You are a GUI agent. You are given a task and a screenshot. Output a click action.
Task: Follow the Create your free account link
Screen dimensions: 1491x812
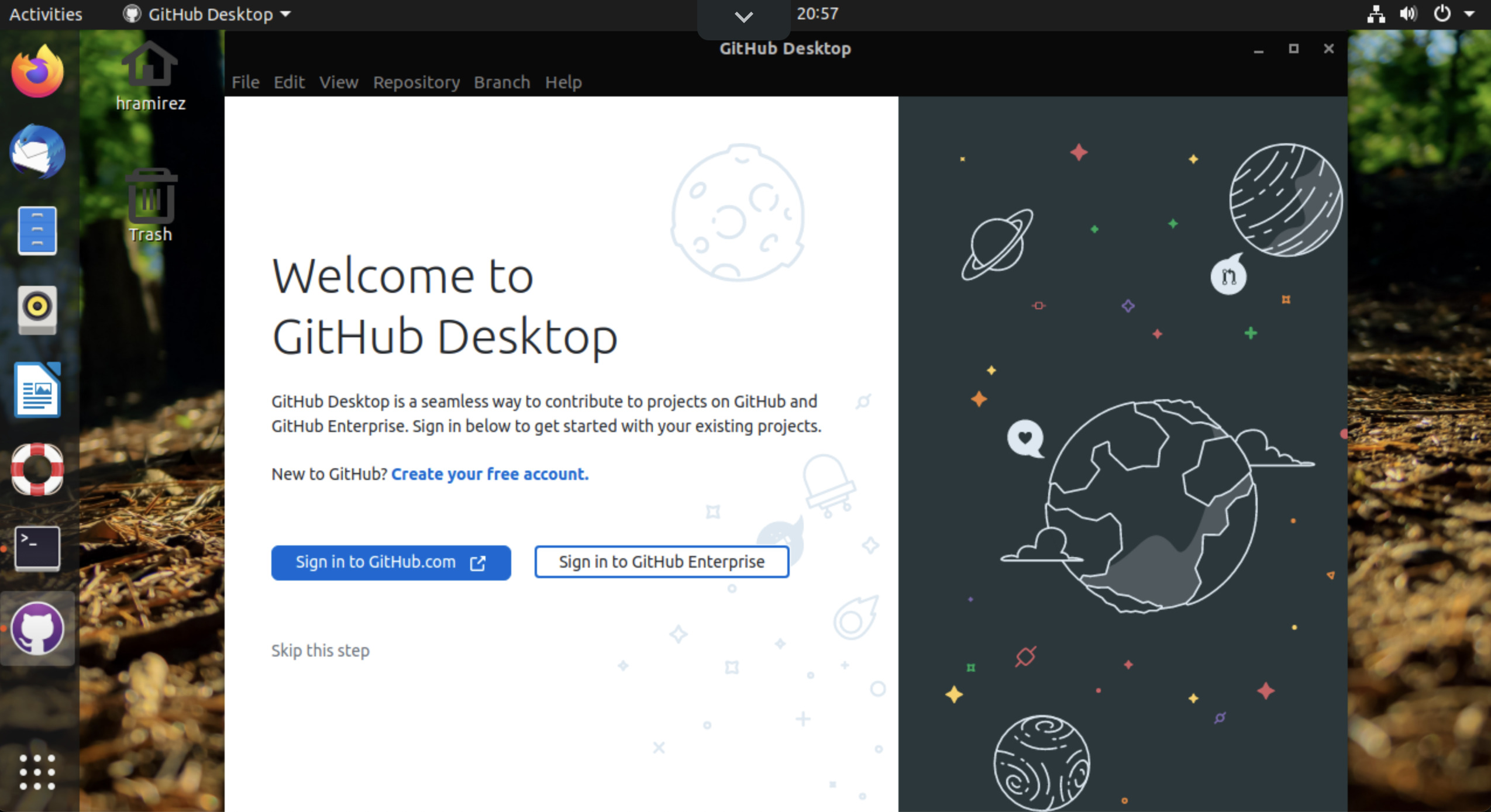click(x=490, y=474)
